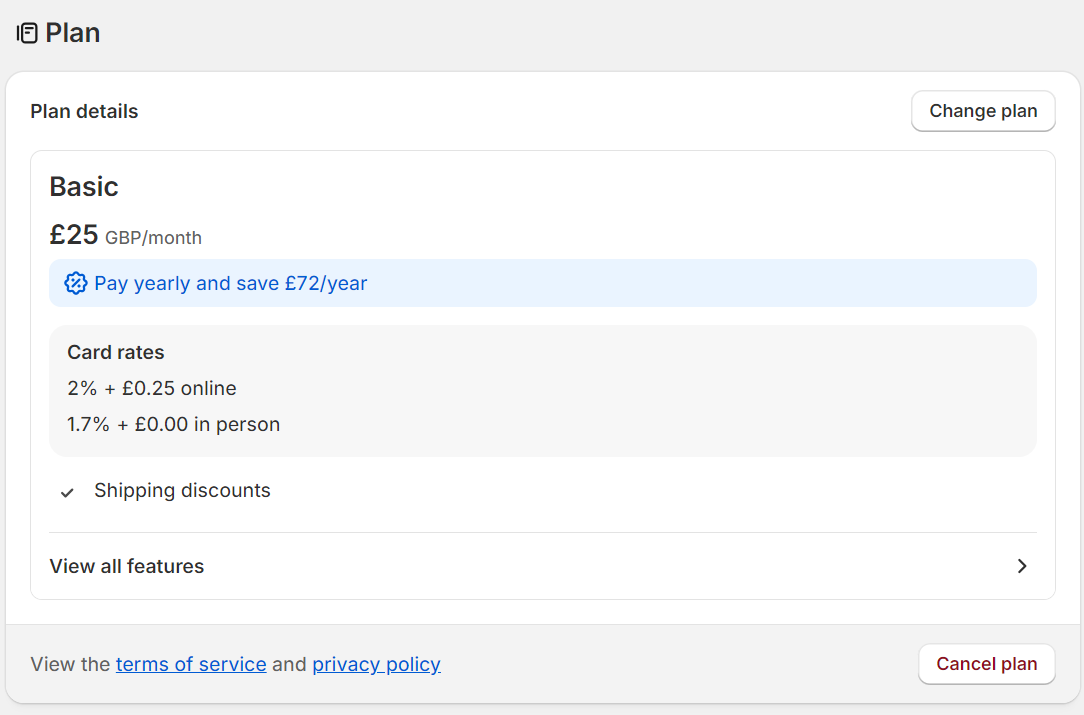Open the terms of service link
This screenshot has height=715, width=1084.
[191, 664]
